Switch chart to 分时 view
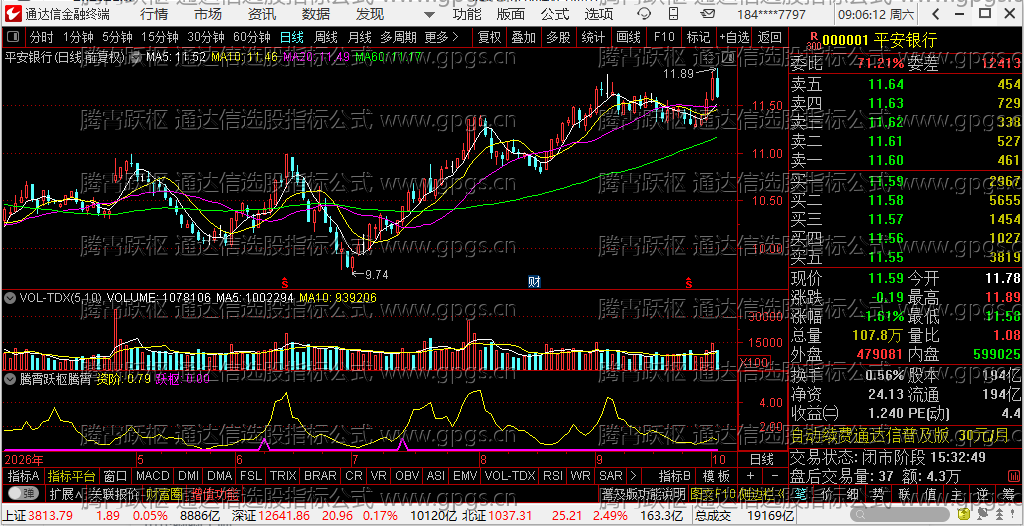Image resolution: width=1024 pixels, height=526 pixels. point(40,37)
